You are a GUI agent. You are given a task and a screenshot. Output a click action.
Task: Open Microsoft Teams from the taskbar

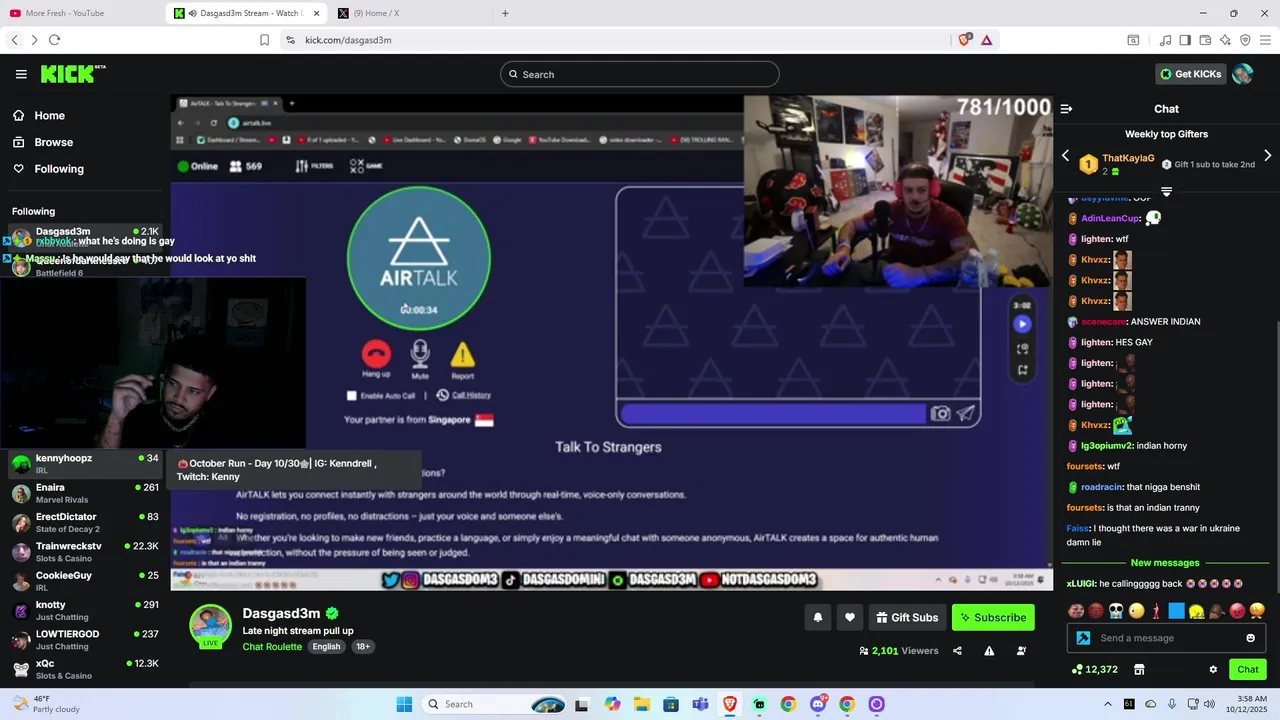pyautogui.click(x=701, y=704)
